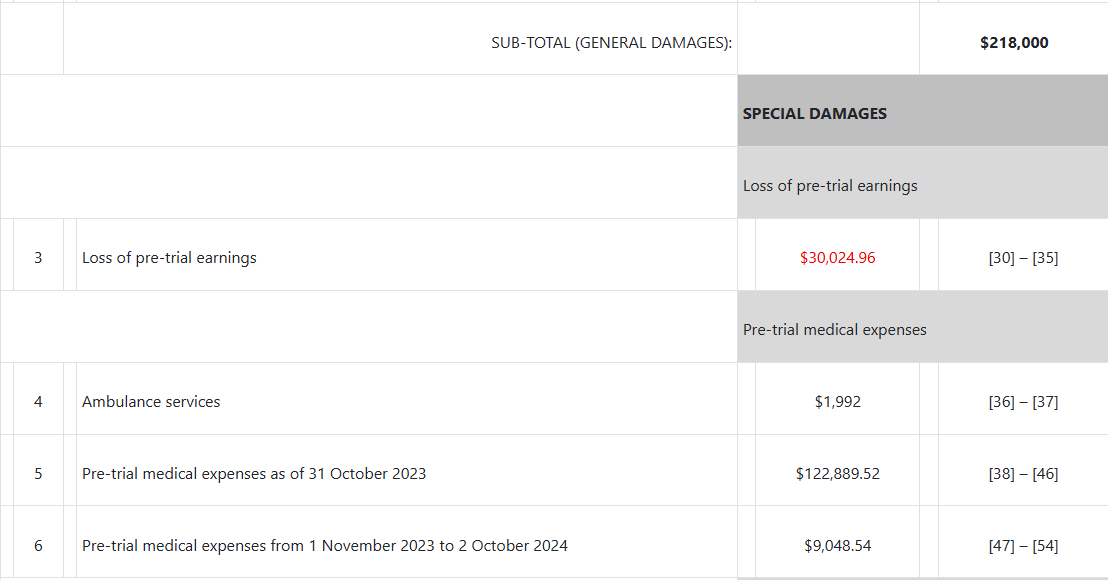The height and width of the screenshot is (580, 1108).
Task: Click the SUB-TOTAL (GENERAL DAMAGES) label
Action: (x=611, y=43)
